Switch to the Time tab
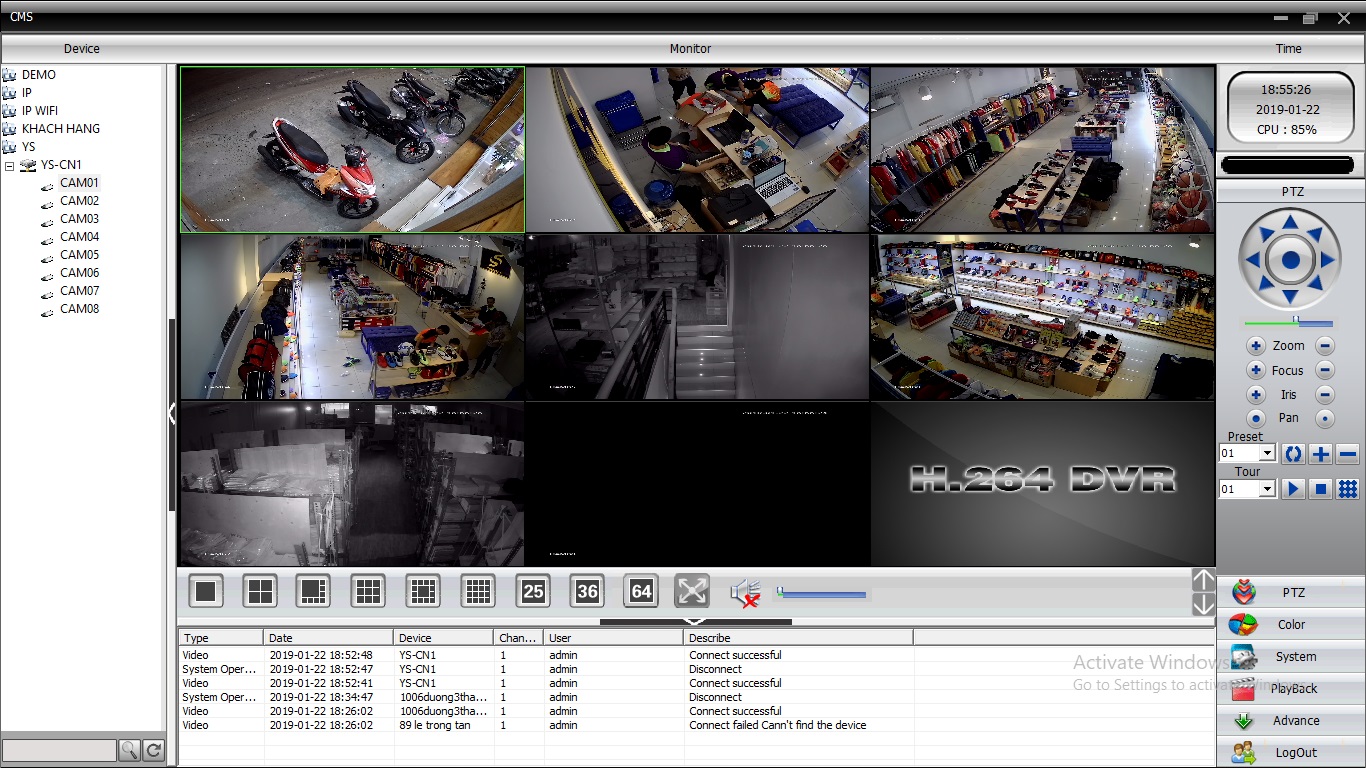Screen dimensions: 1366x768 coord(1288,48)
